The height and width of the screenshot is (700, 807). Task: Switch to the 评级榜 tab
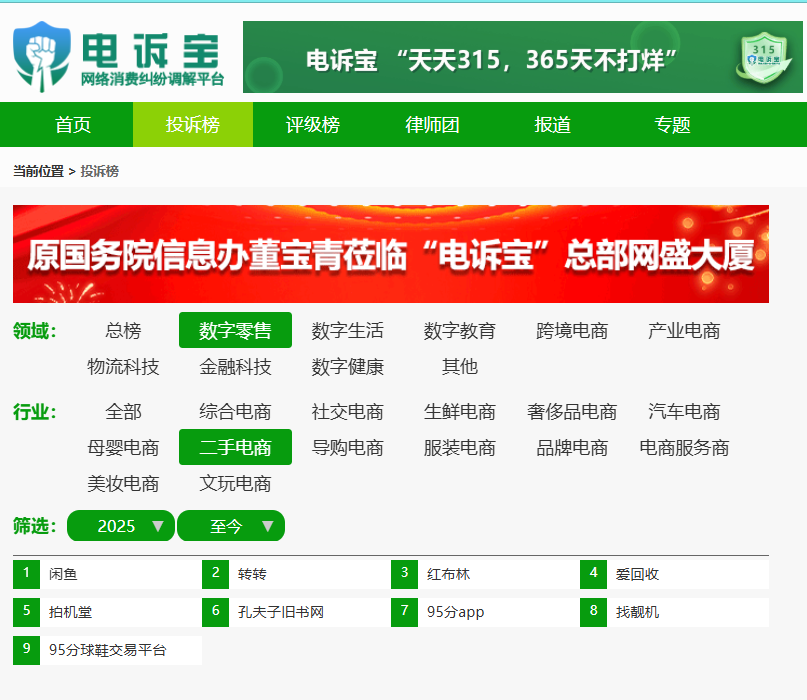(x=313, y=125)
